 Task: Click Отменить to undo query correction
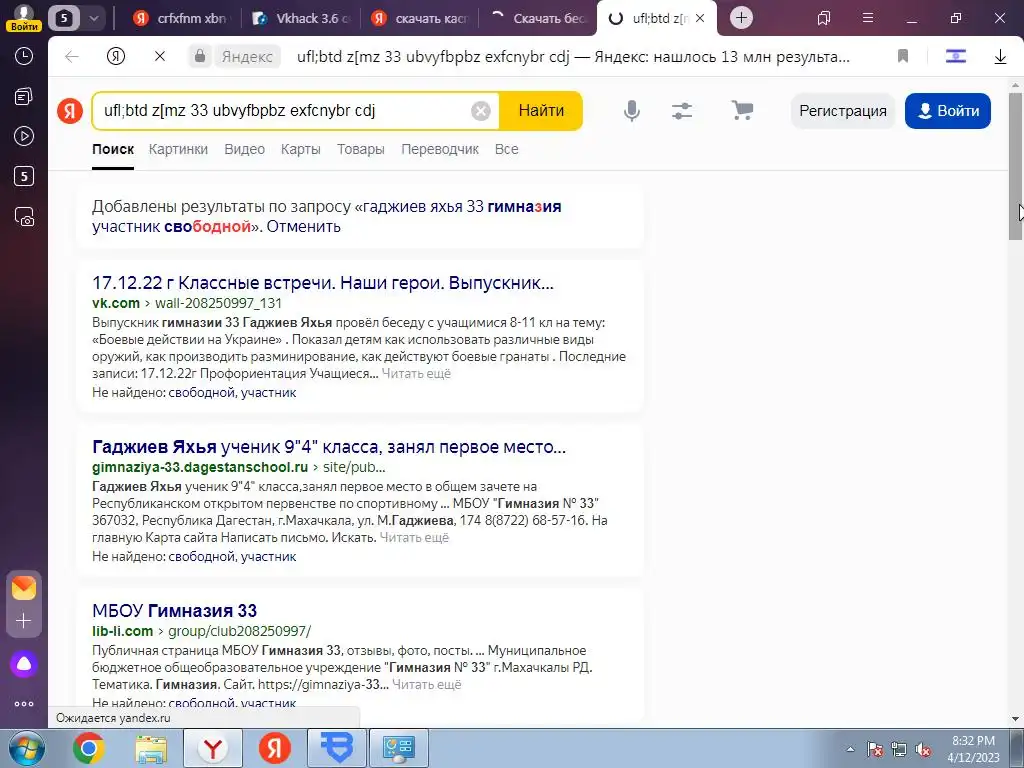click(304, 227)
